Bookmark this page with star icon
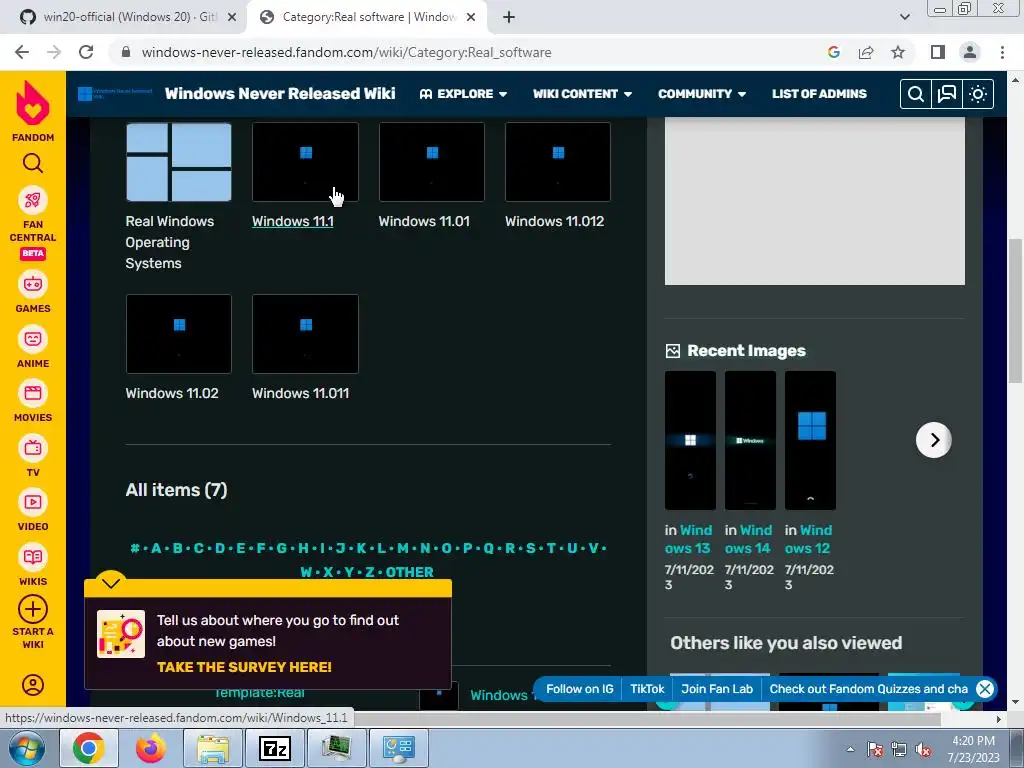This screenshot has height=768, width=1024. [x=898, y=52]
